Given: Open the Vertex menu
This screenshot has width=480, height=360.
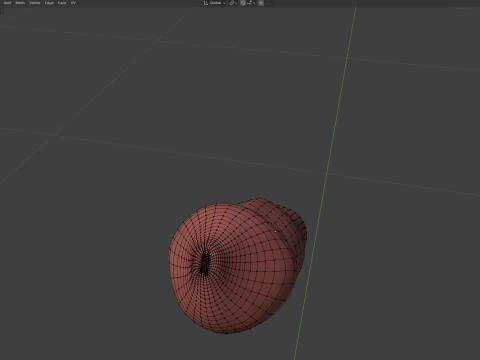Looking at the screenshot, I should (x=35, y=3).
